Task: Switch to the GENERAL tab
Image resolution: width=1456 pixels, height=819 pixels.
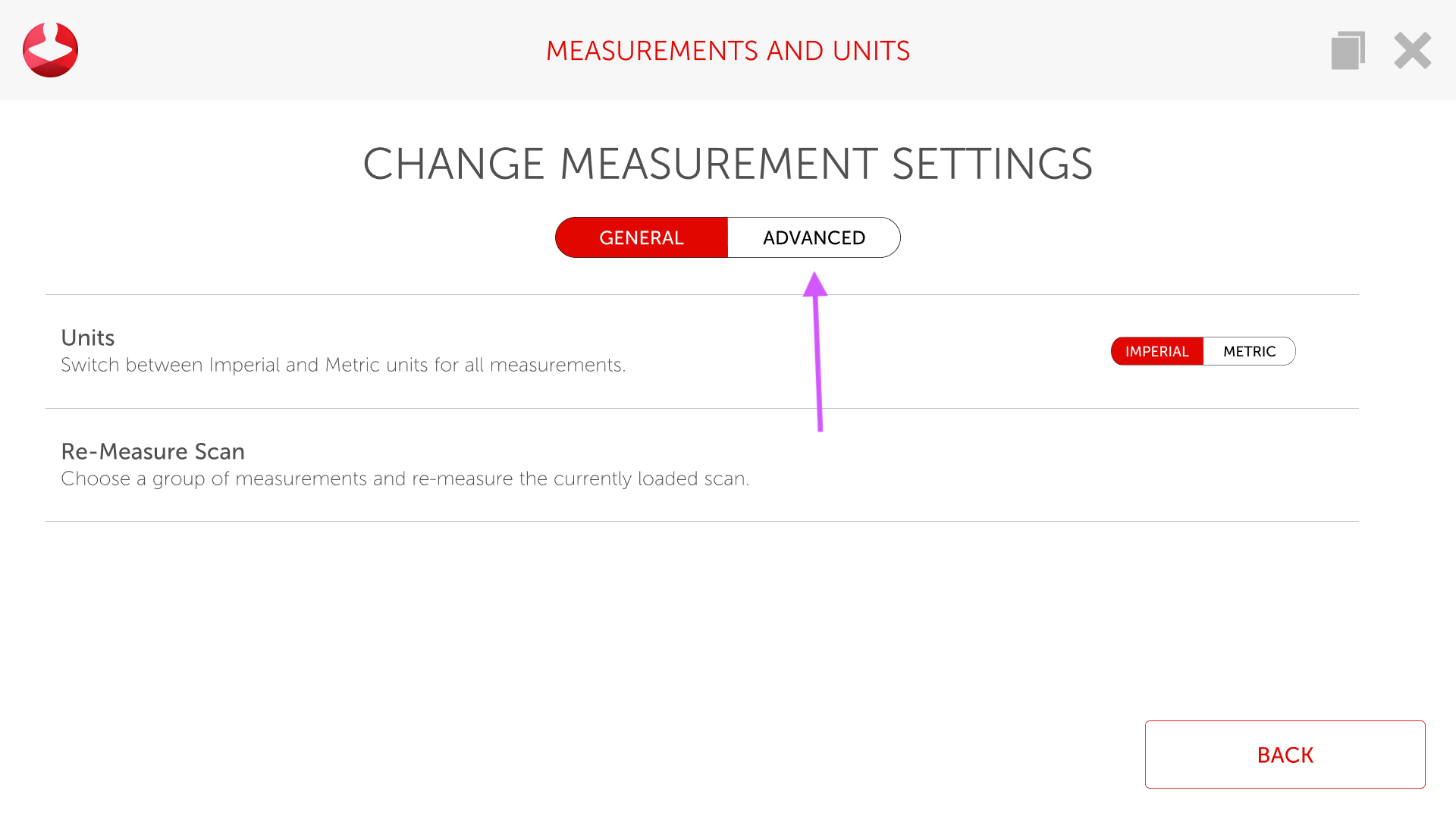Action: [x=642, y=237]
